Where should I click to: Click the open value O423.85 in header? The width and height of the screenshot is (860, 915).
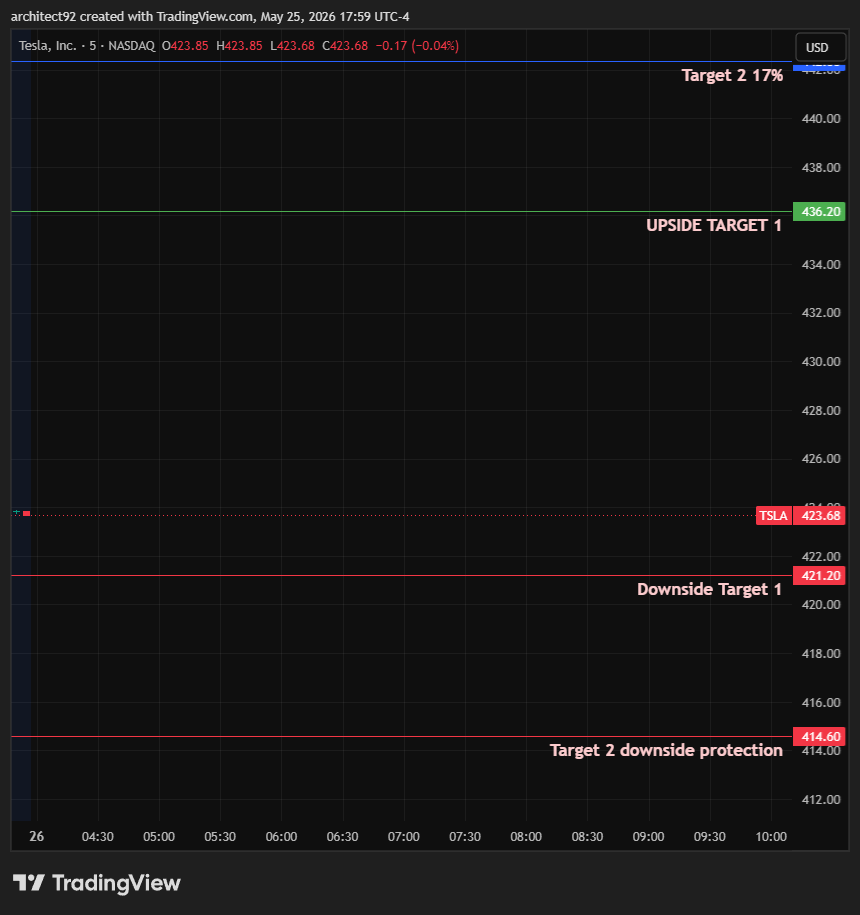[185, 46]
